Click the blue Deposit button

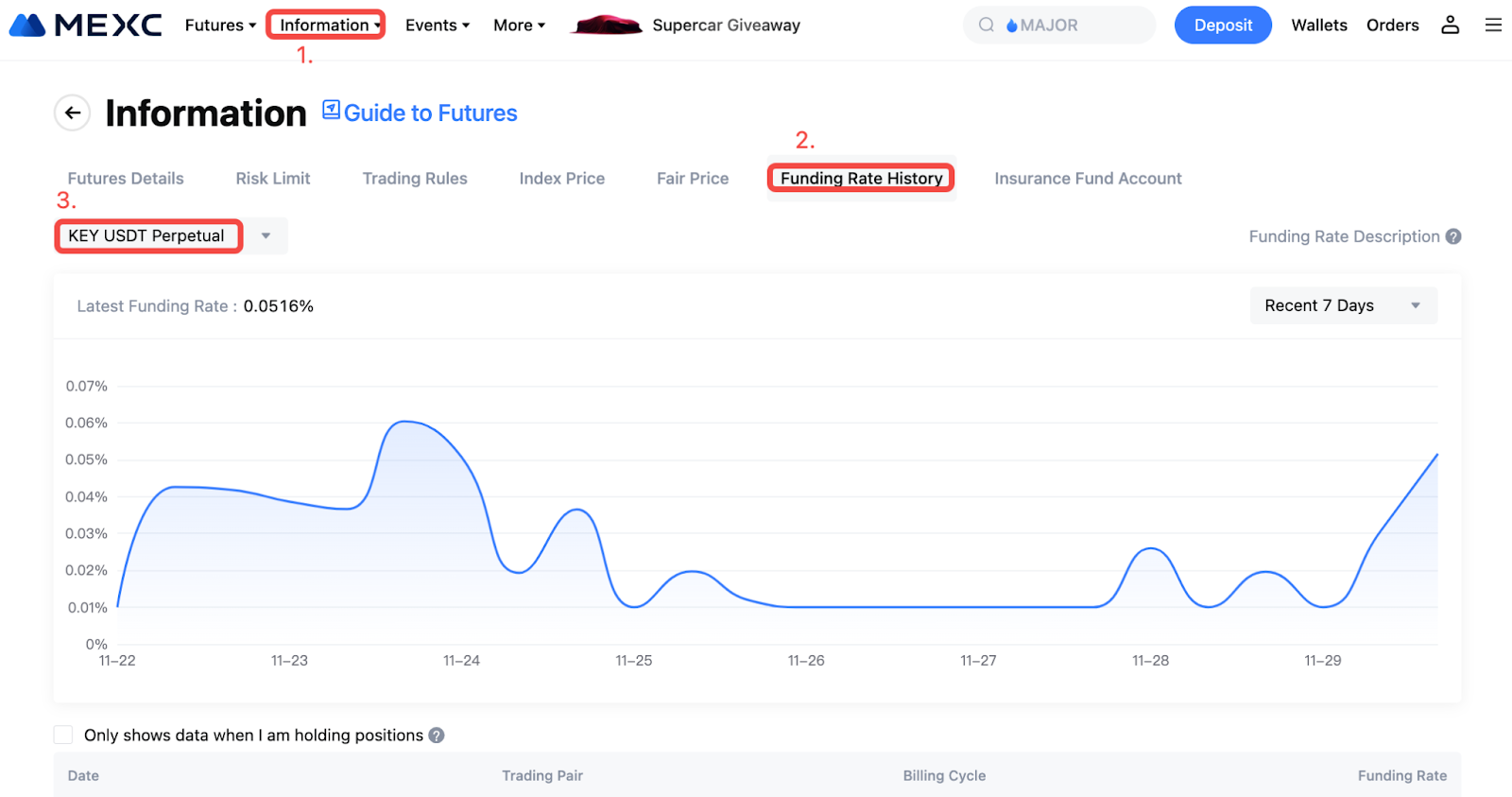point(1223,26)
